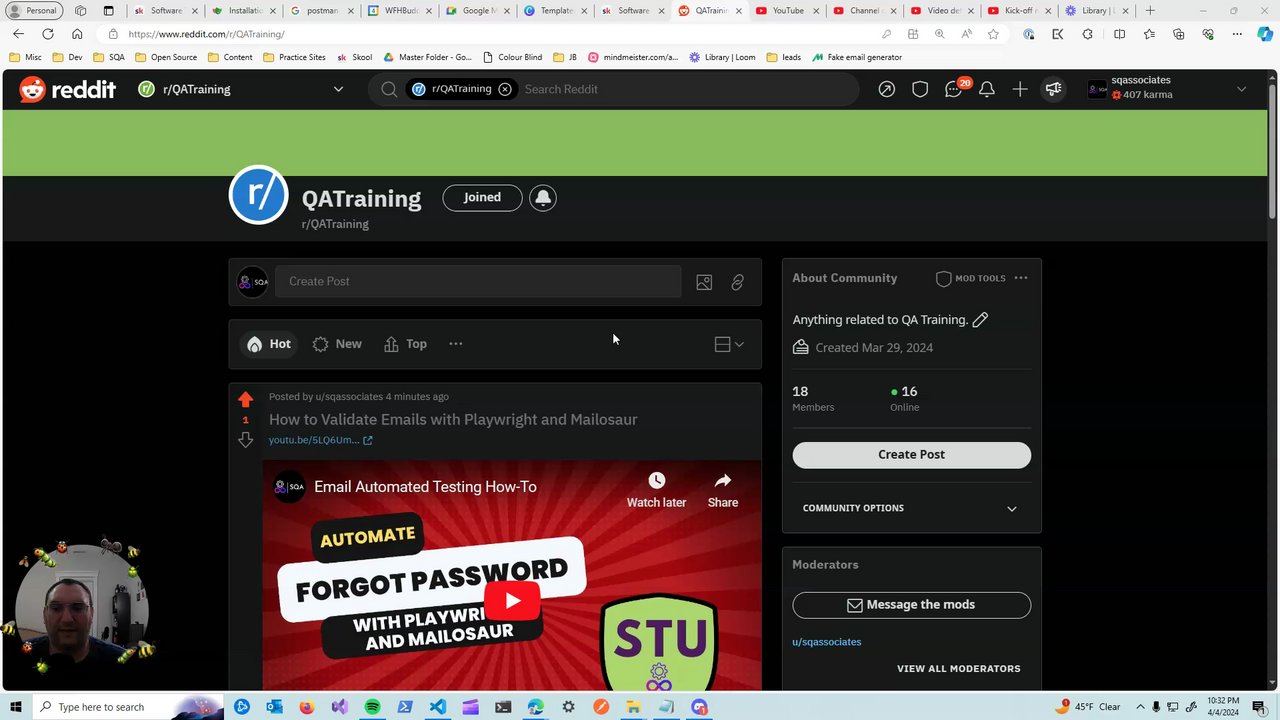1280x720 pixels.
Task: Open u/sqassociates moderator link
Action: pos(826,642)
